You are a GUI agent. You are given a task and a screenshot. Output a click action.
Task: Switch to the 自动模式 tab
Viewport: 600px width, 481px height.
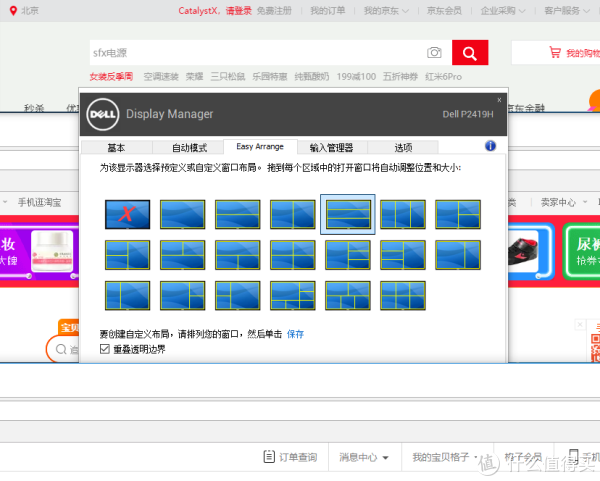[189, 147]
